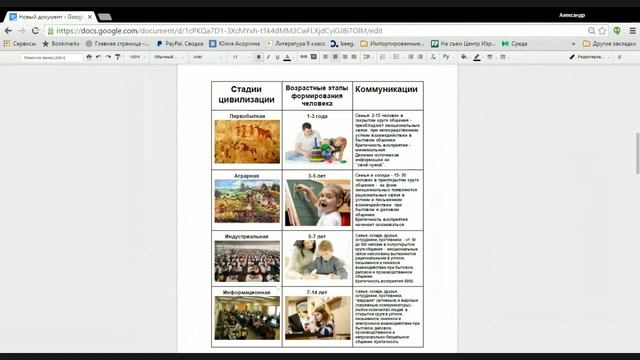Open the Arial font dropdown

[207, 57]
